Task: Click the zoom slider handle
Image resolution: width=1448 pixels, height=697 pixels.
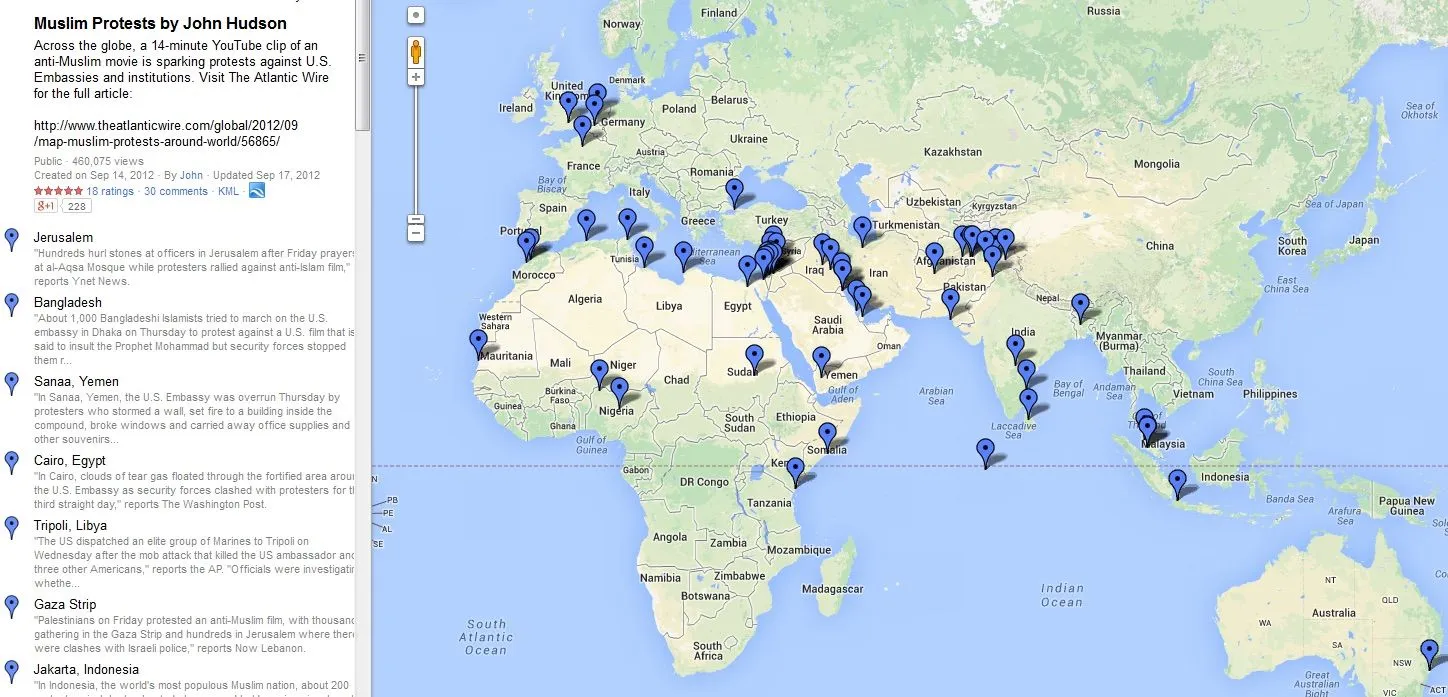Action: point(416,220)
